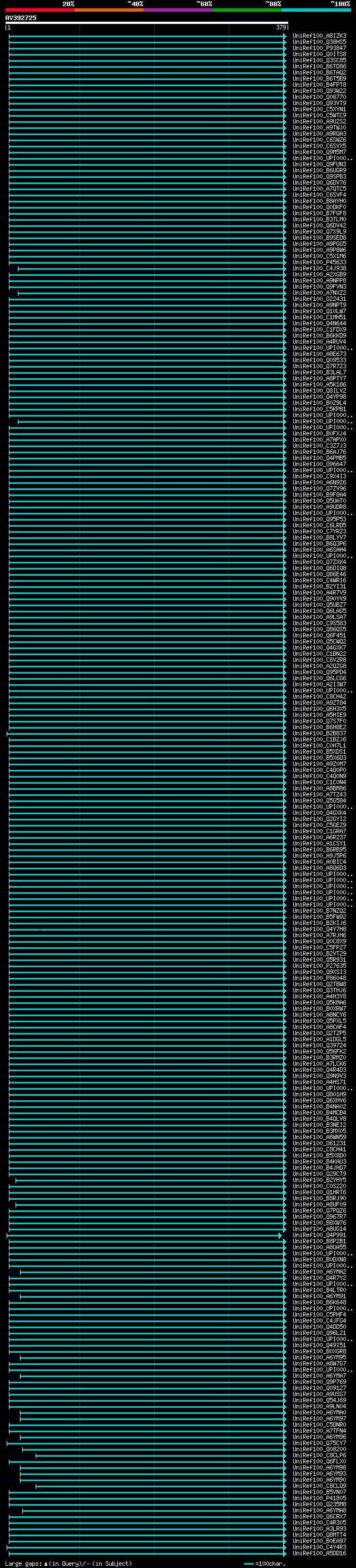
Task: Select hit label UniRef100_P41805
Action: 319,1498
